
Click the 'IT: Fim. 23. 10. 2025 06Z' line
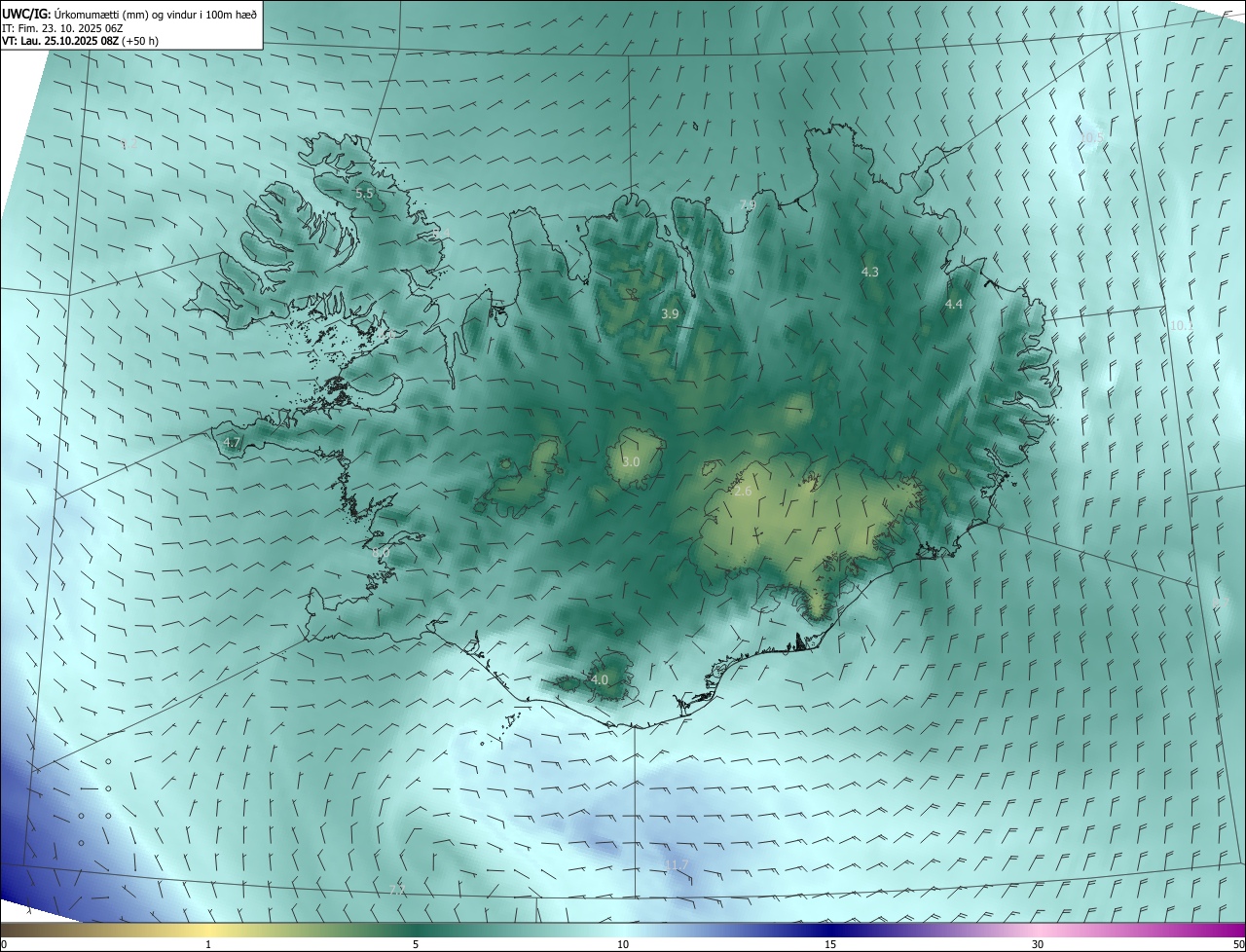click(x=62, y=28)
